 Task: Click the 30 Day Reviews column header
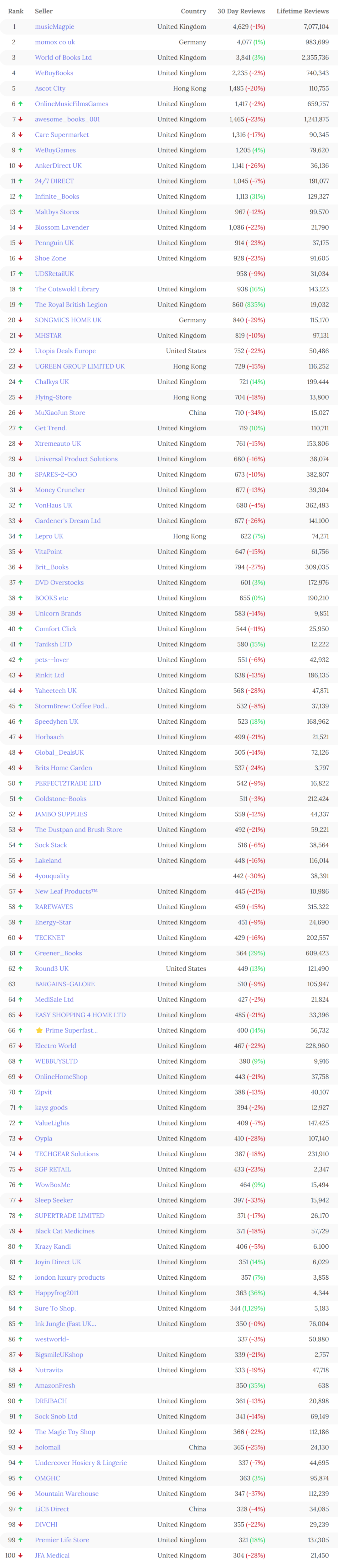coord(241,11)
